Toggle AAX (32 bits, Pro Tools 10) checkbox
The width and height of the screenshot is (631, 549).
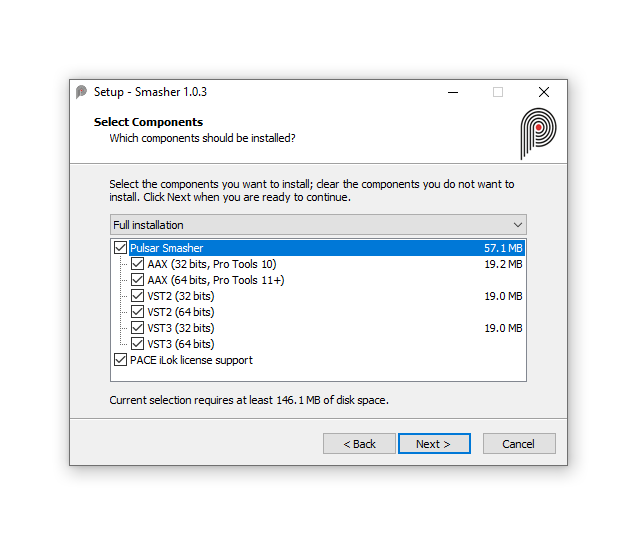click(138, 264)
